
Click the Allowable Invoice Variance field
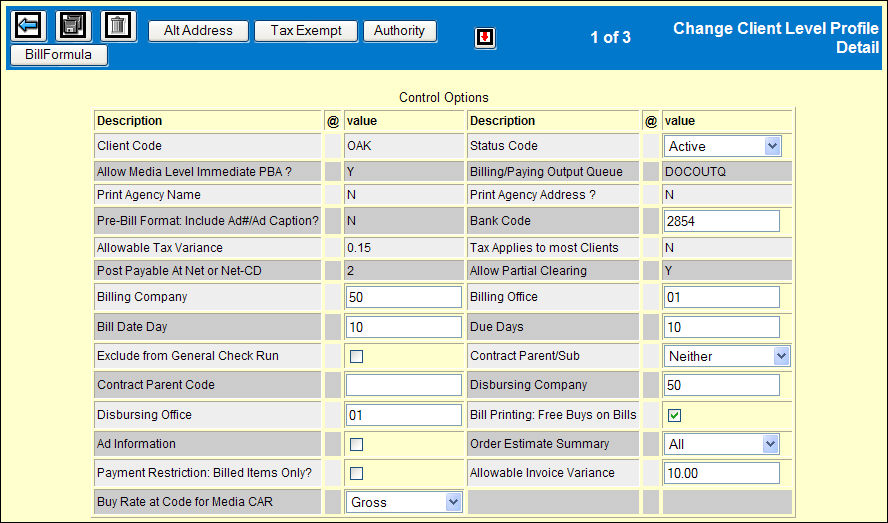[722, 473]
